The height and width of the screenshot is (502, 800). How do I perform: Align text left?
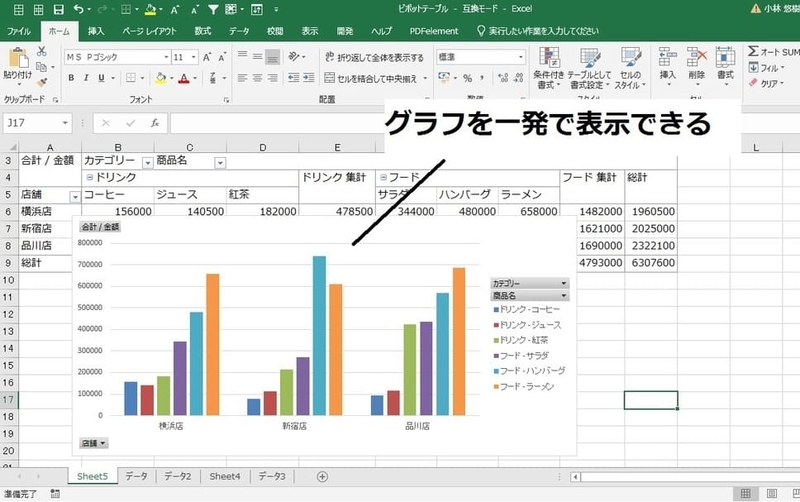(x=242, y=78)
